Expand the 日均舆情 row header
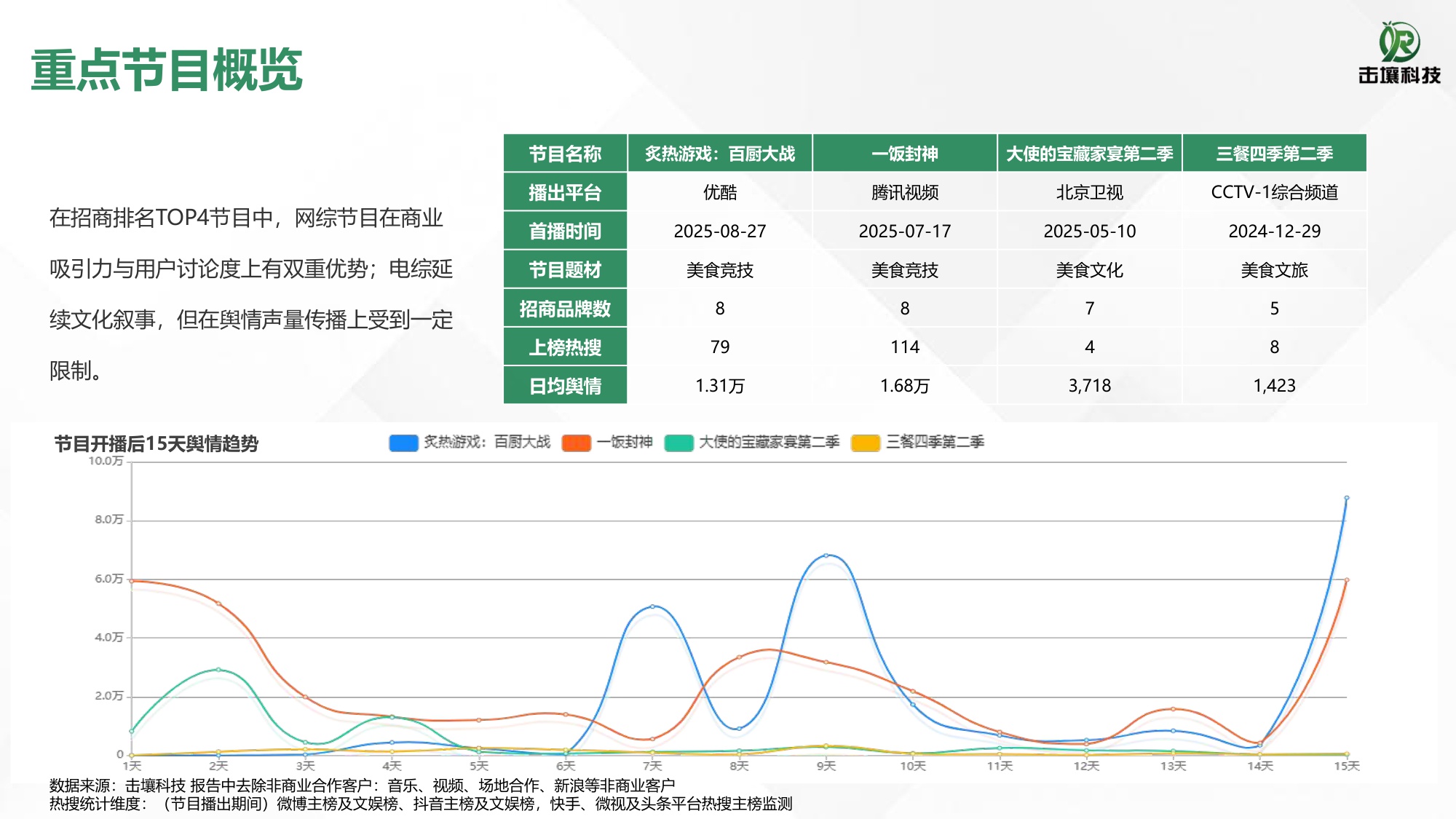This screenshot has height=819, width=1456. tap(566, 387)
